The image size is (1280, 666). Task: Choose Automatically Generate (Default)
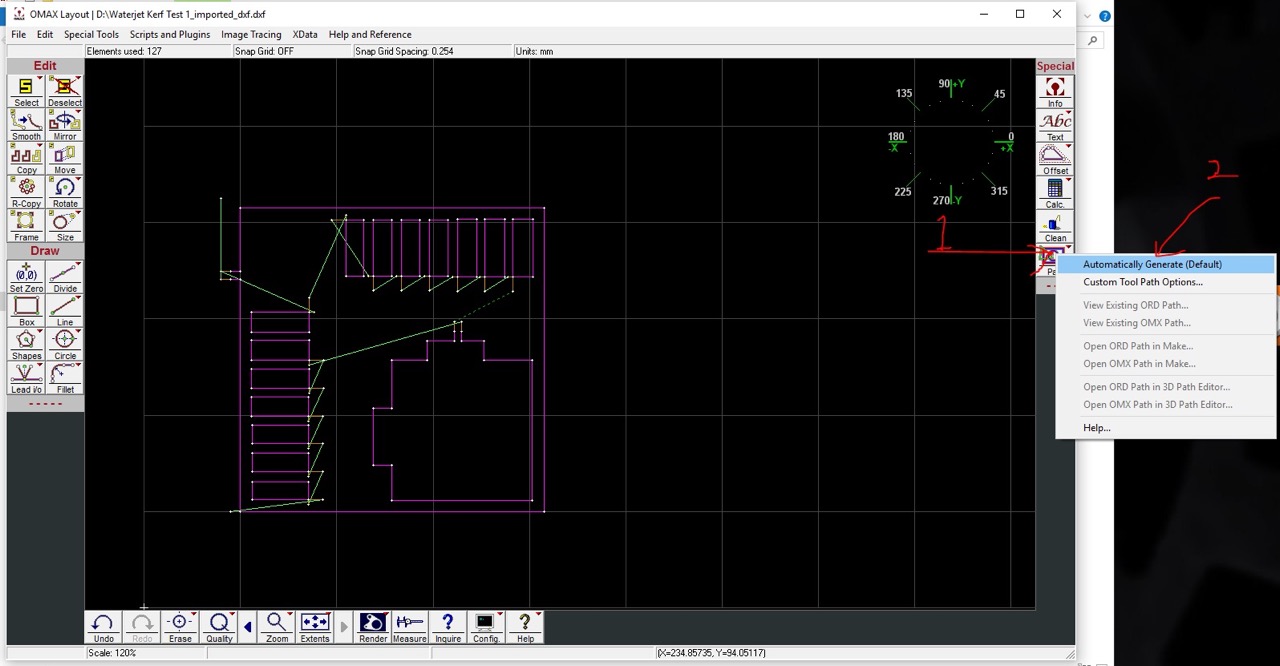(x=1166, y=264)
